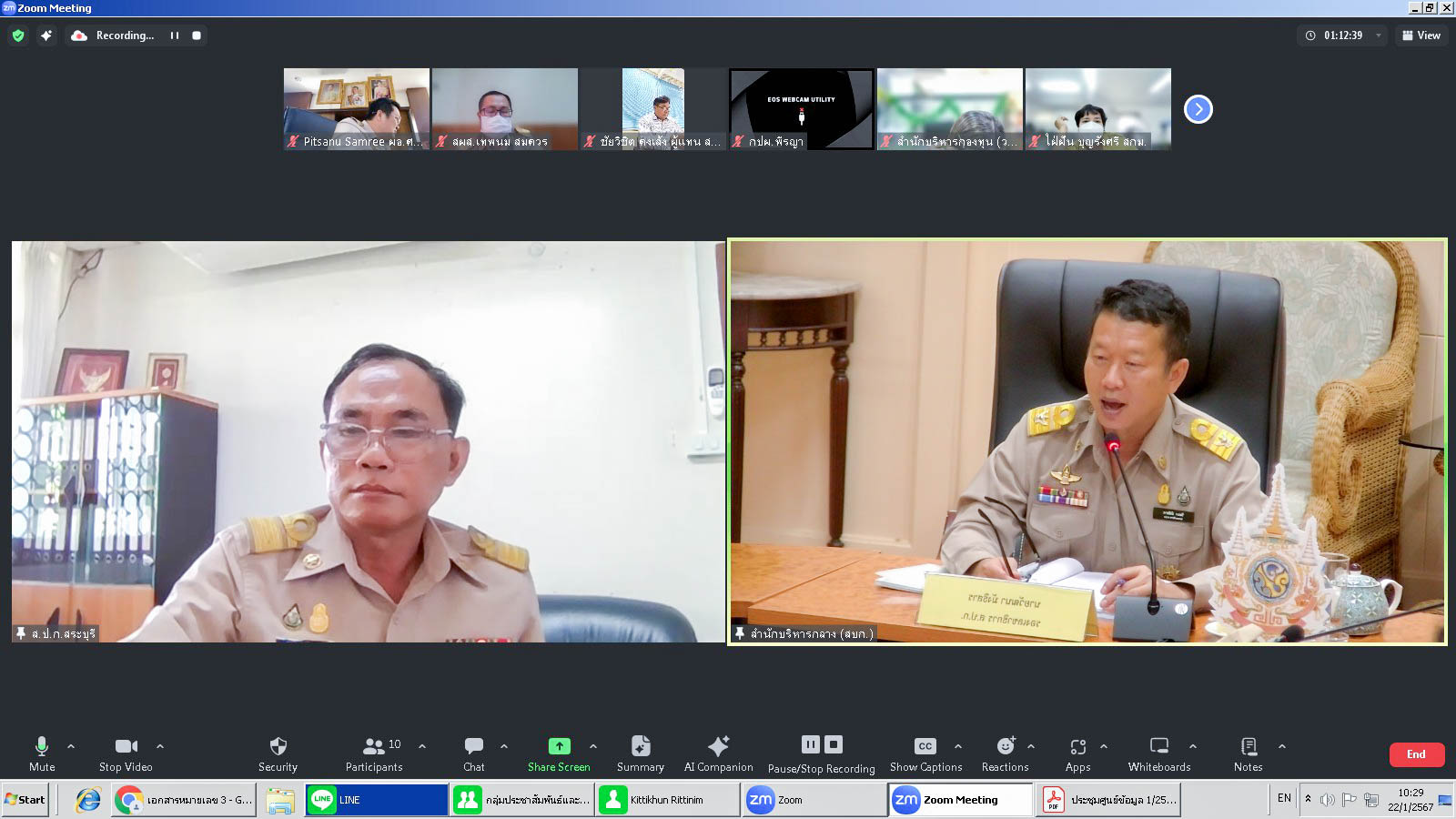
Task: Click pin icon on ส.ป.ก.สระบุรี label
Action: [x=21, y=633]
